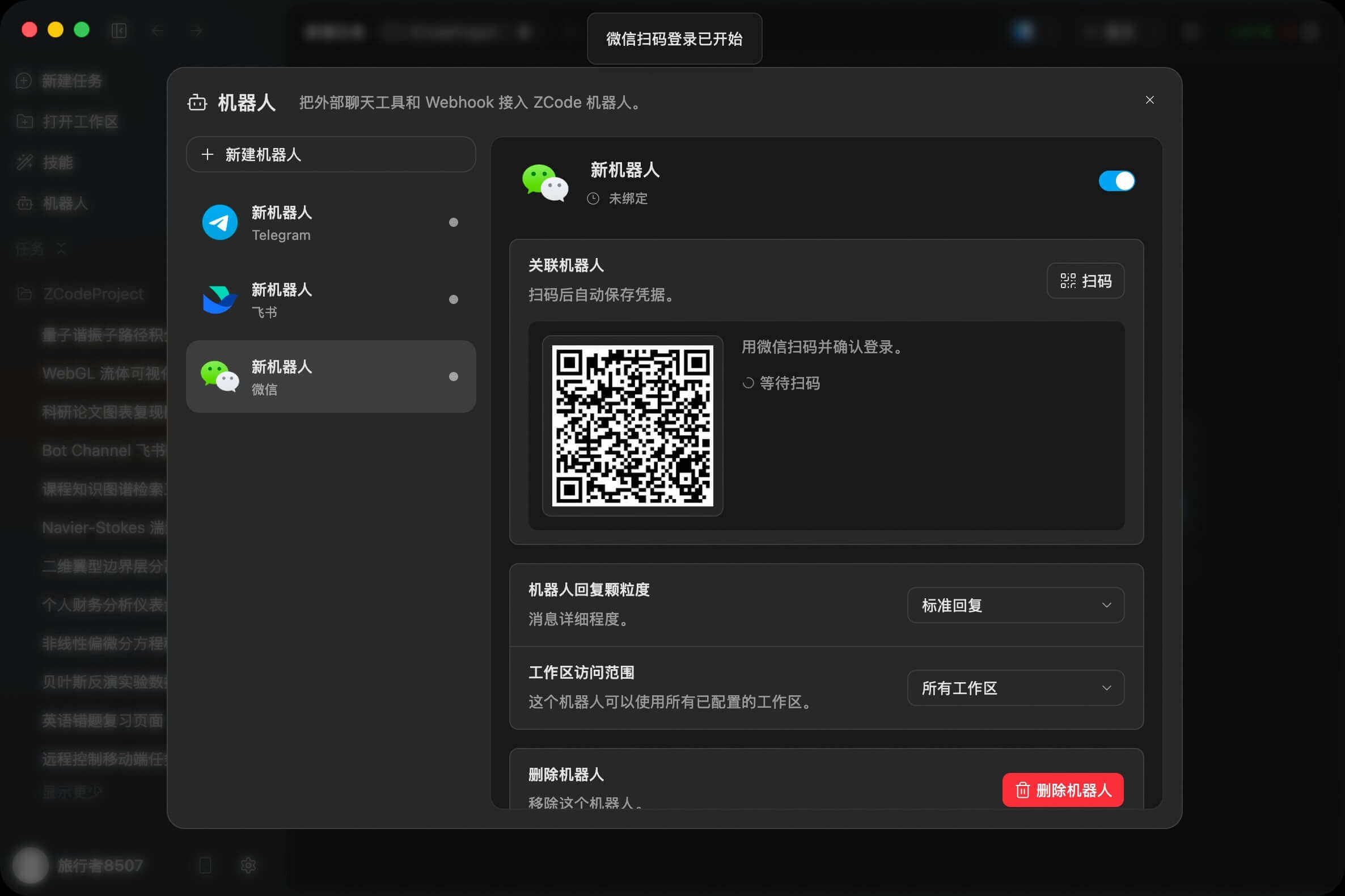Image resolution: width=1345 pixels, height=896 pixels.
Task: Click the 微信扫码登录已开始 toast notification
Action: coord(674,39)
